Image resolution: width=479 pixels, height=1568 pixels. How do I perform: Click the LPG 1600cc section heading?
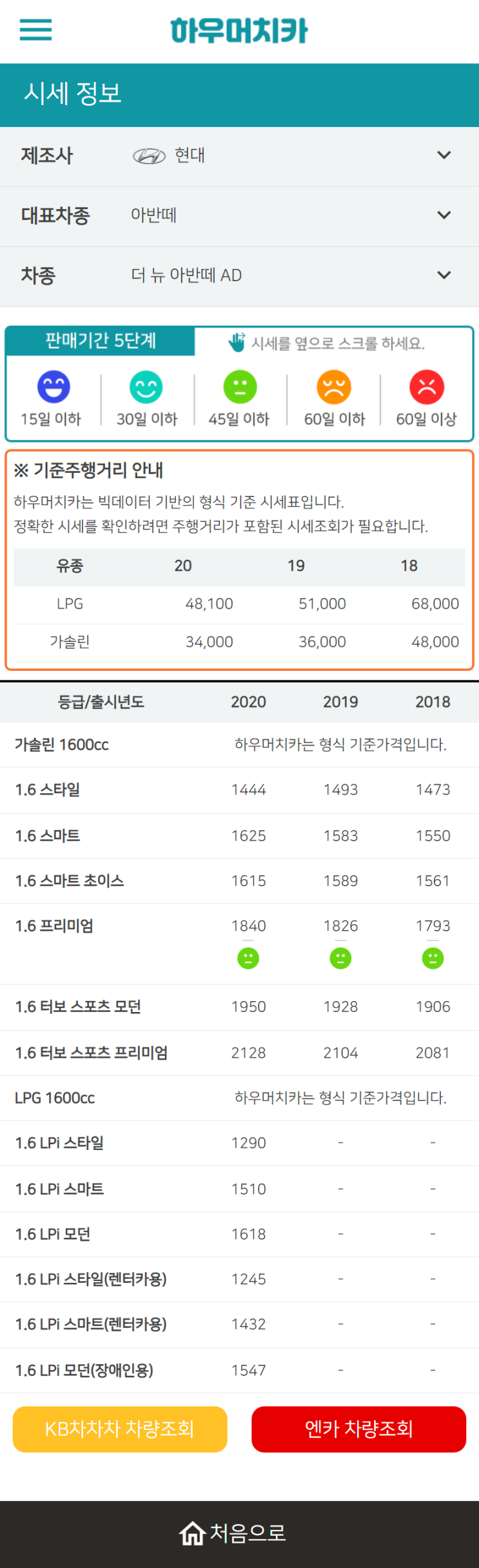click(55, 1098)
